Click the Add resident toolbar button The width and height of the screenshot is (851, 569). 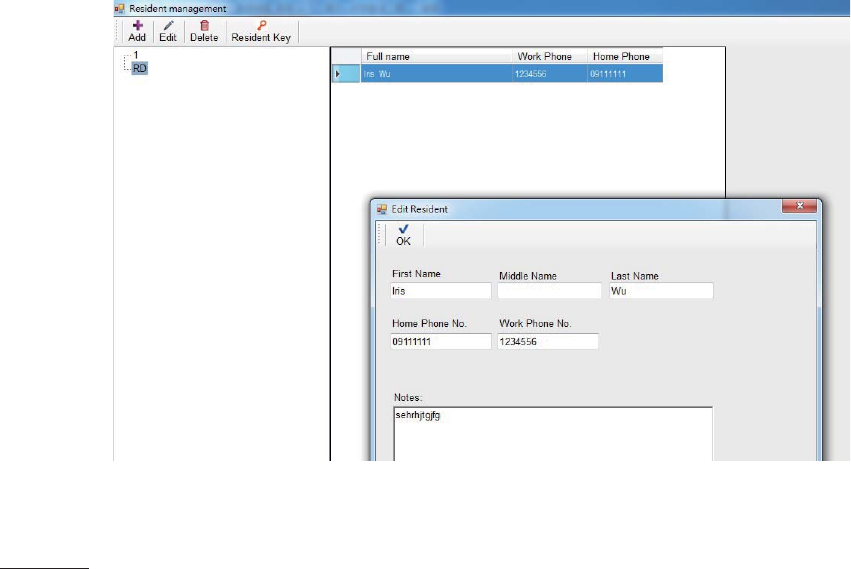pos(137,31)
